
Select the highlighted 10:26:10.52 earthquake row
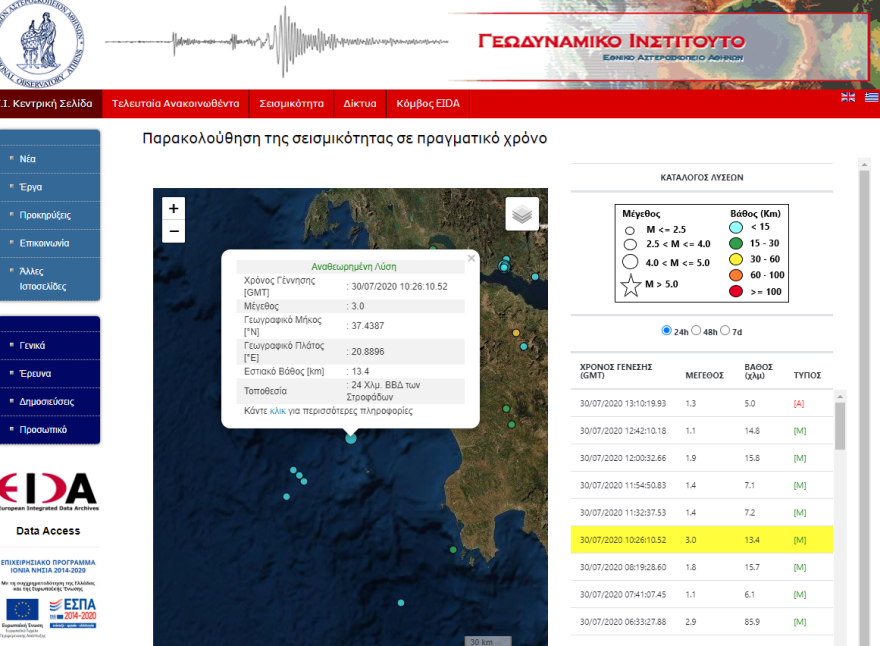pyautogui.click(x=700, y=539)
